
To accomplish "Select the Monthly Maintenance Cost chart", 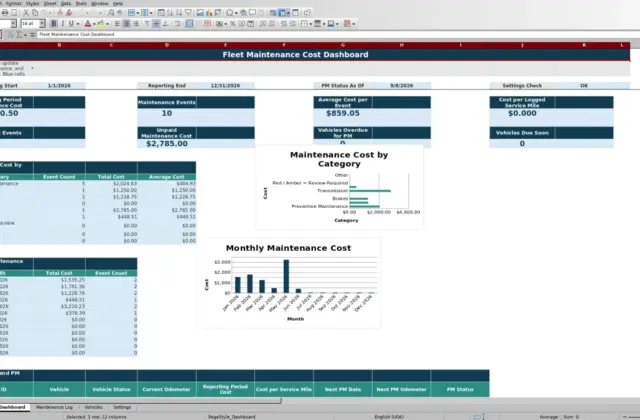I will [x=289, y=283].
